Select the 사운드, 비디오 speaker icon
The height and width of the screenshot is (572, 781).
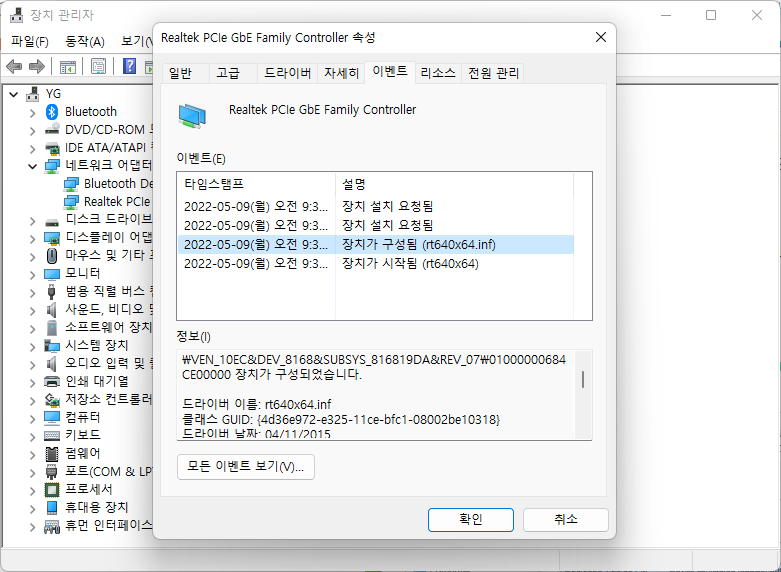[52, 310]
